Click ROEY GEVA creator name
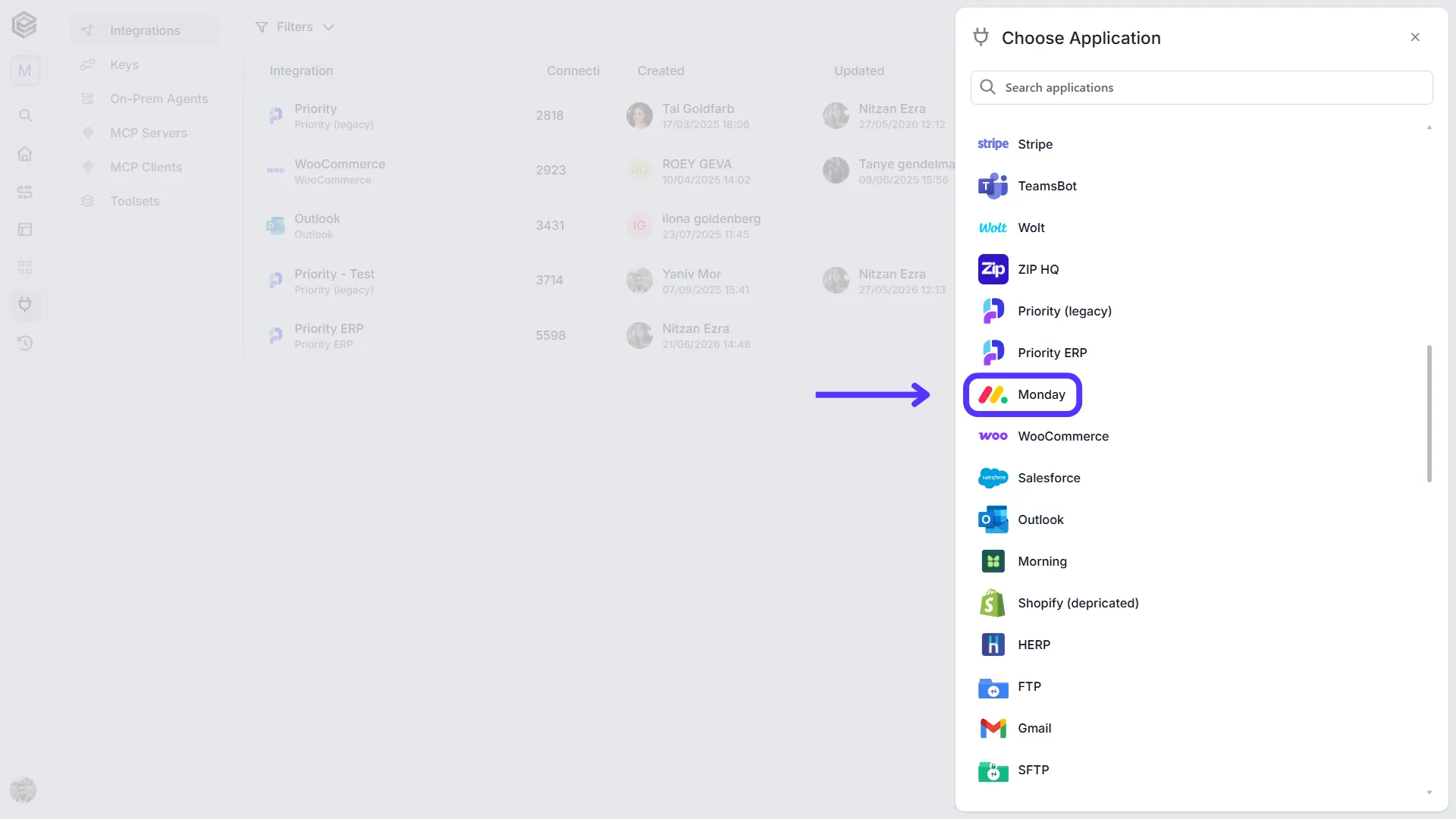 point(697,164)
